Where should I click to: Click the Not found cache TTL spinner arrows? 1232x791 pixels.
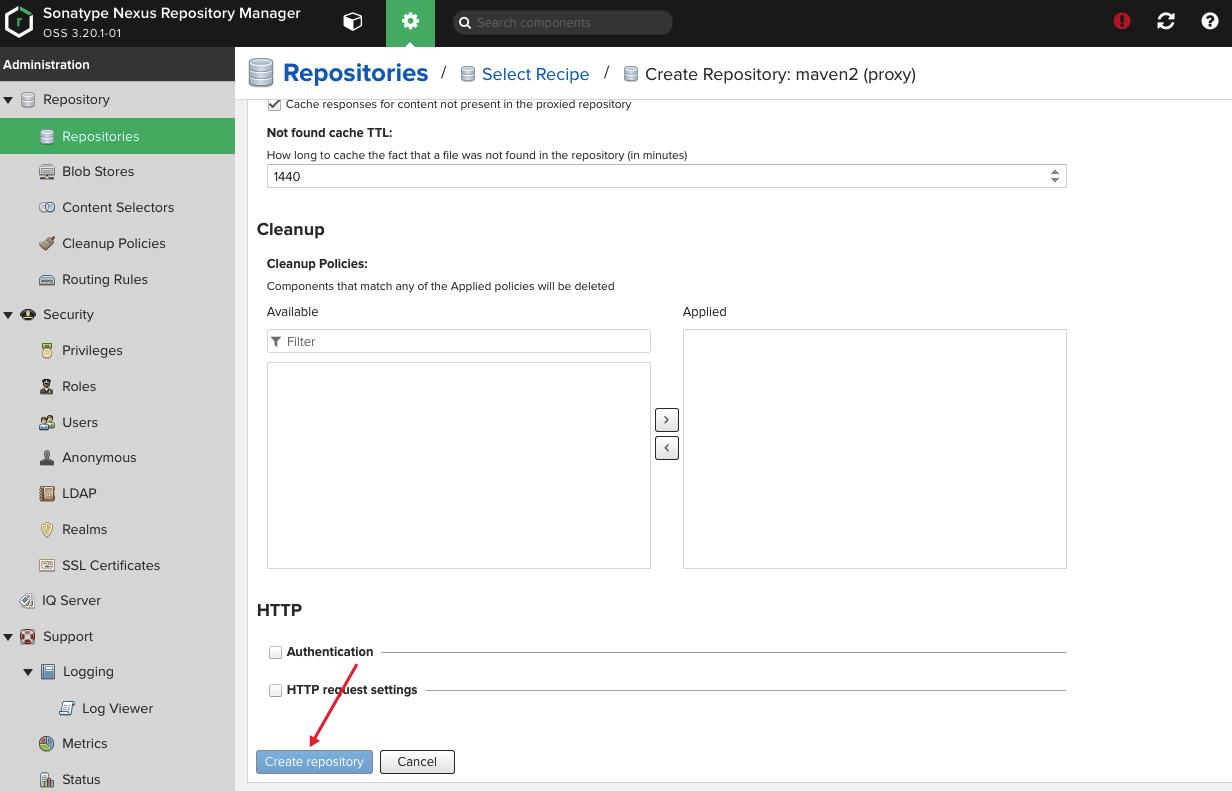click(1055, 176)
